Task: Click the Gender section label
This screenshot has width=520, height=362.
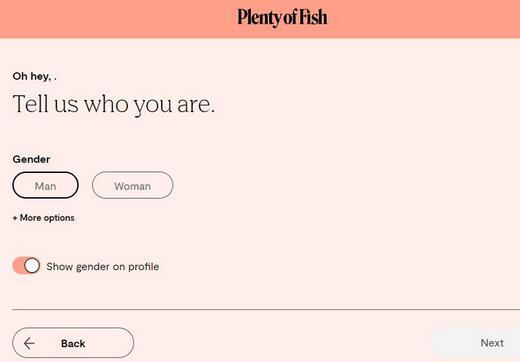Action: [x=31, y=159]
